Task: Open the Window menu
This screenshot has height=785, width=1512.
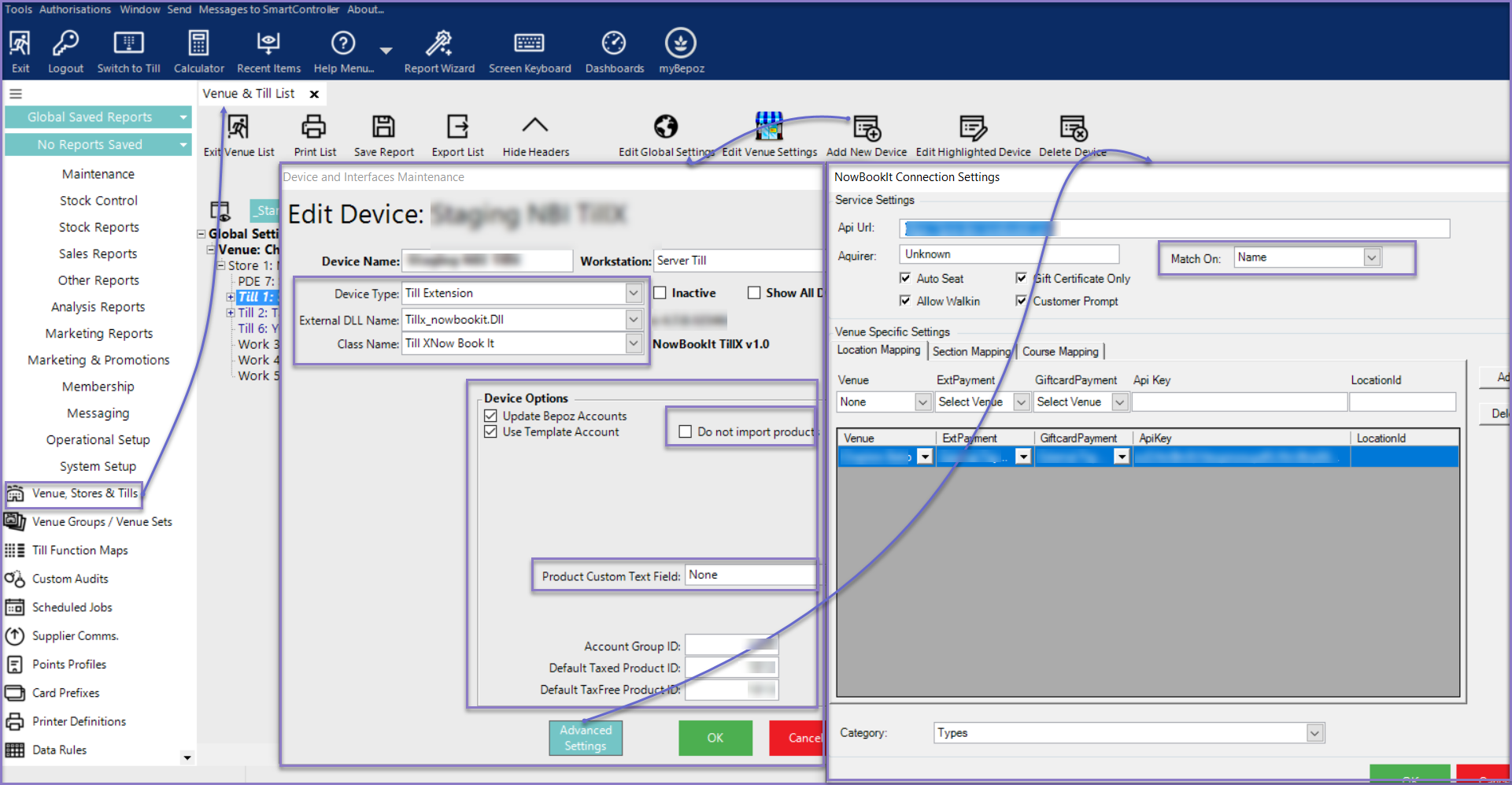Action: point(140,9)
